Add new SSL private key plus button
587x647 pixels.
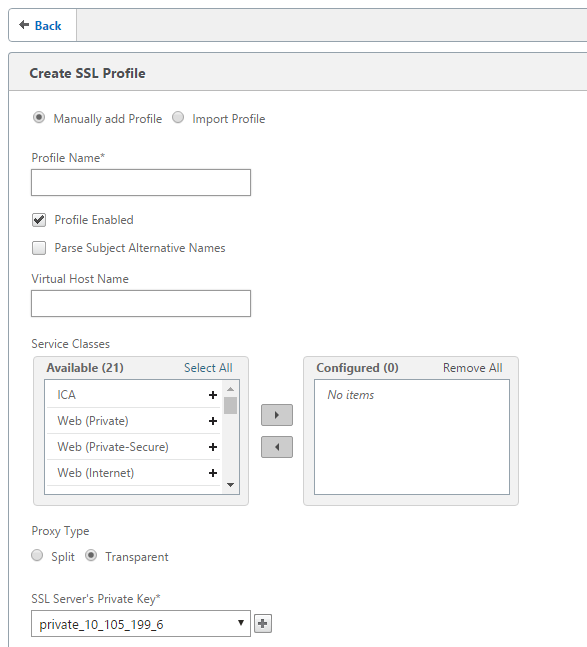[263, 623]
